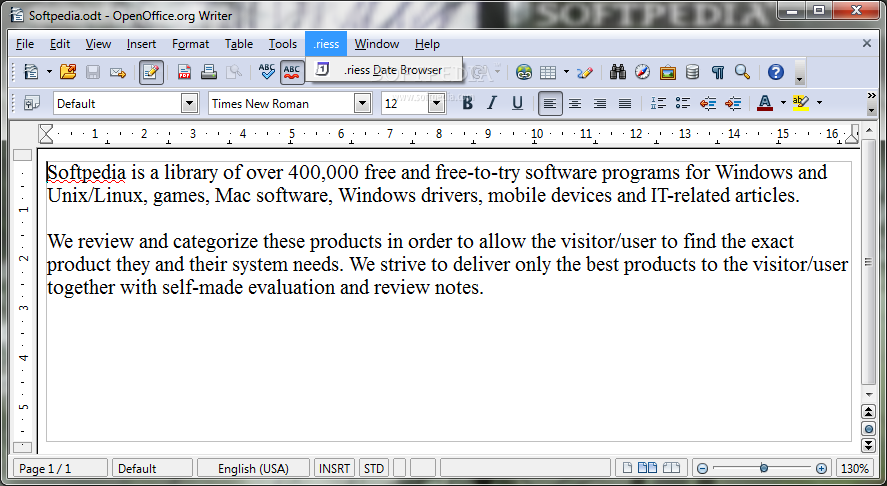Screen dimensions: 887x486
Task: Click the Default paragraph style field
Action: 118,104
